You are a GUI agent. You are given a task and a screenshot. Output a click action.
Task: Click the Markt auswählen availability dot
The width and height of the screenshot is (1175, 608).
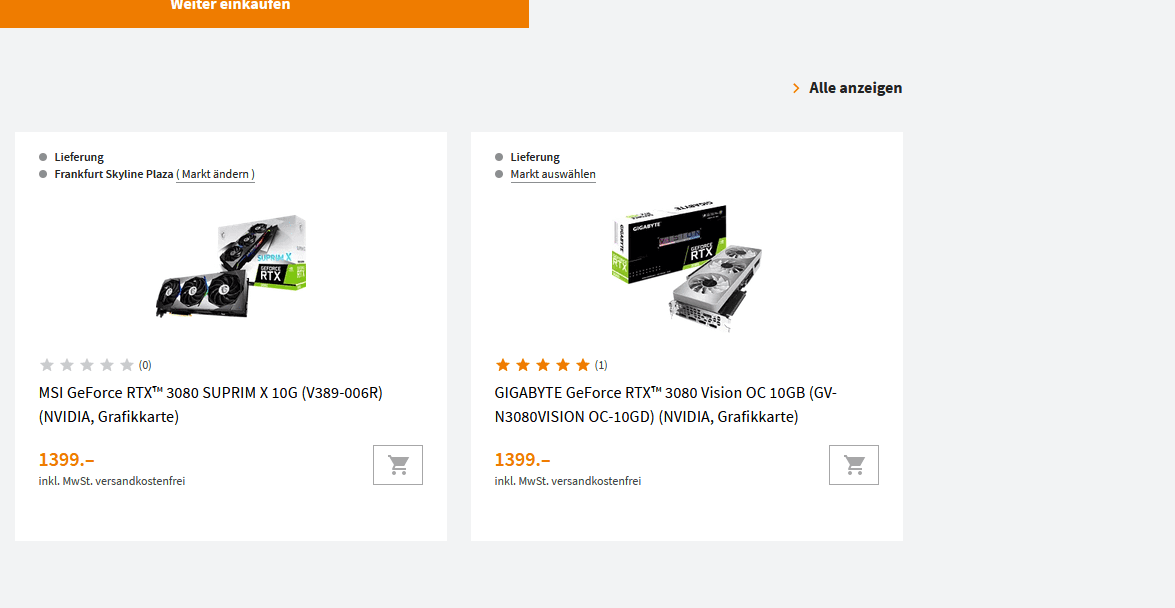[499, 174]
